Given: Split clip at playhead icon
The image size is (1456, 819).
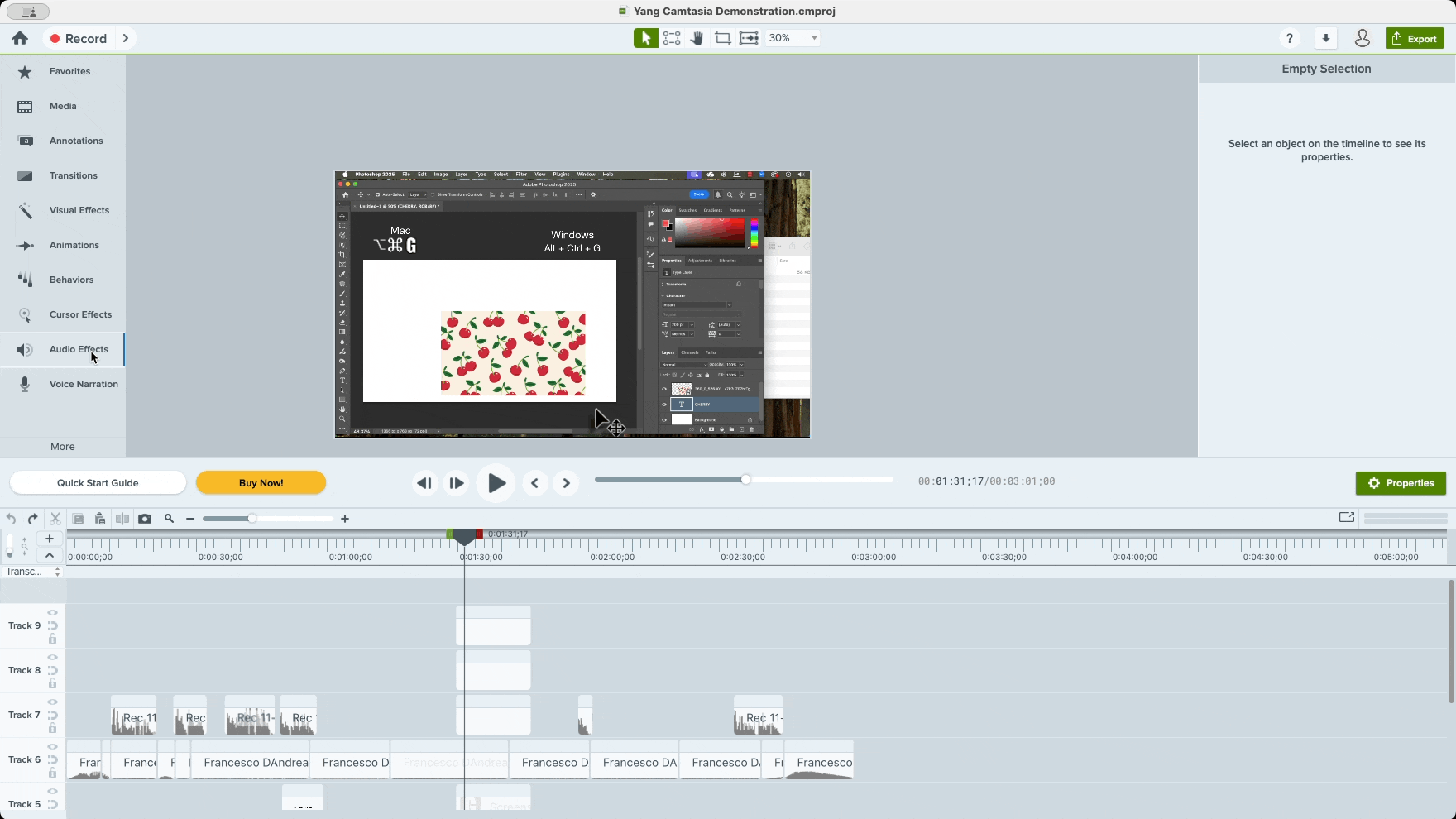Looking at the screenshot, I should (x=122, y=519).
